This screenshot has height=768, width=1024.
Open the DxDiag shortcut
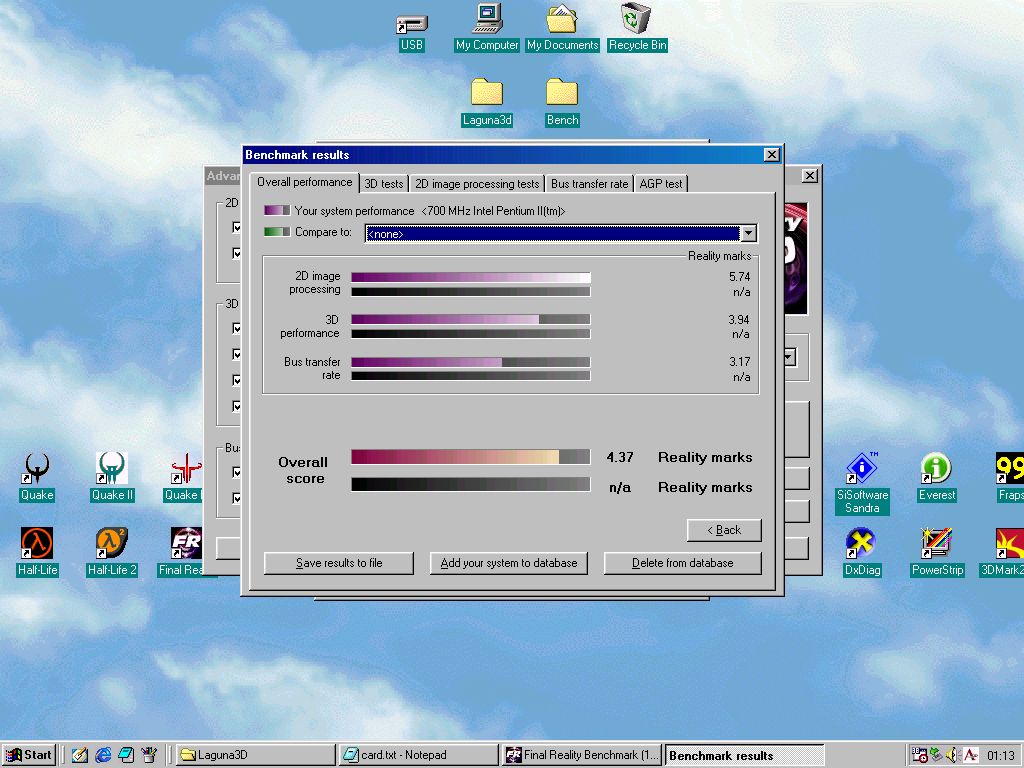click(x=861, y=544)
